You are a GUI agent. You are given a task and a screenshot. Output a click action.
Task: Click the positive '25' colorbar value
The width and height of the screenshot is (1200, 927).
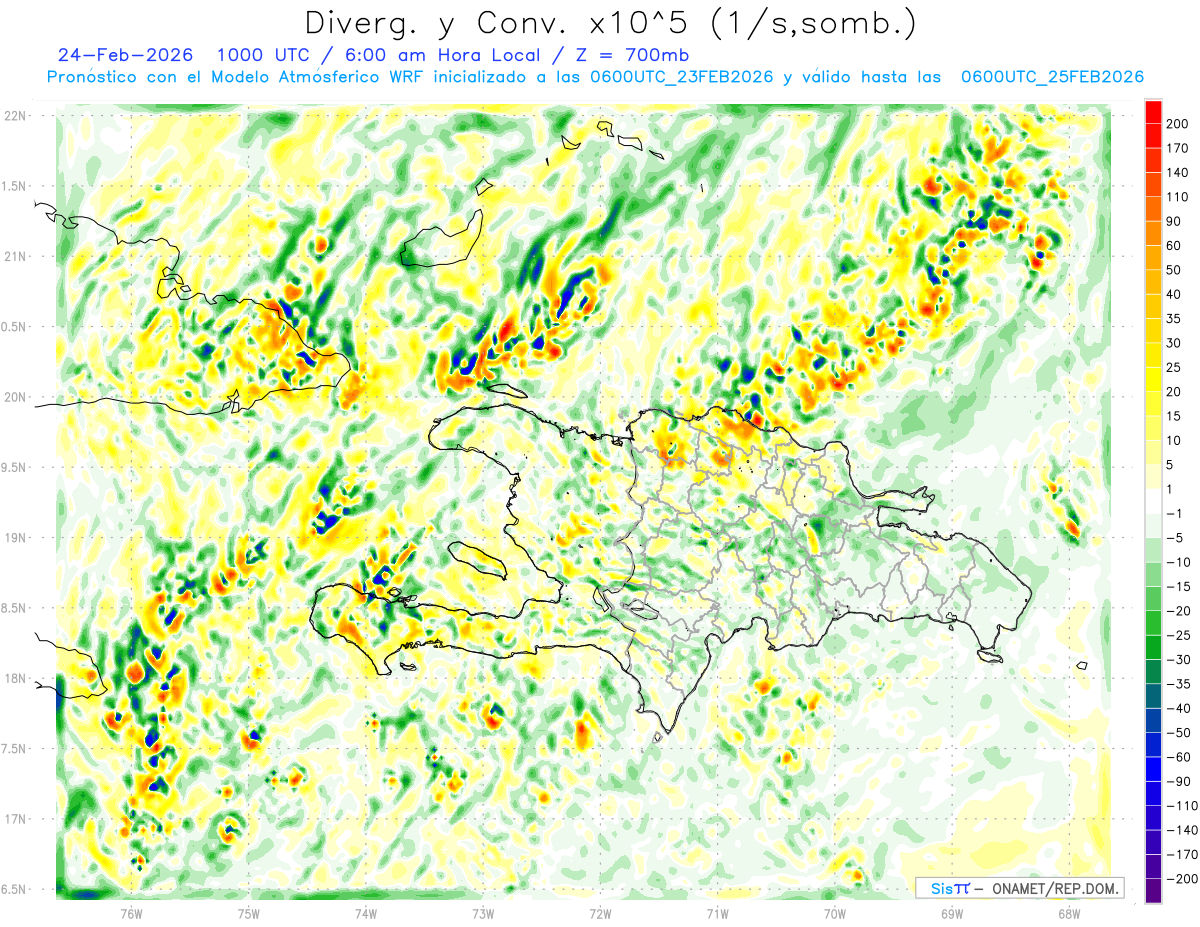1176,367
